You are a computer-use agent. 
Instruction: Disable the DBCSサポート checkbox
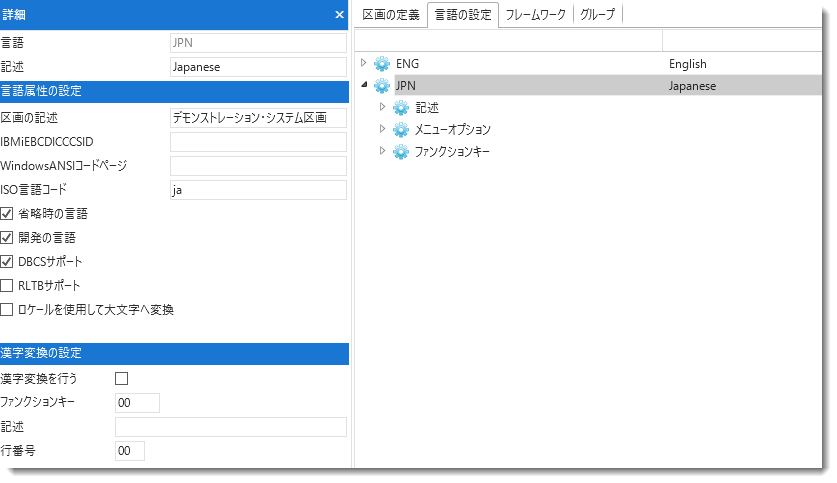pyautogui.click(x=8, y=262)
